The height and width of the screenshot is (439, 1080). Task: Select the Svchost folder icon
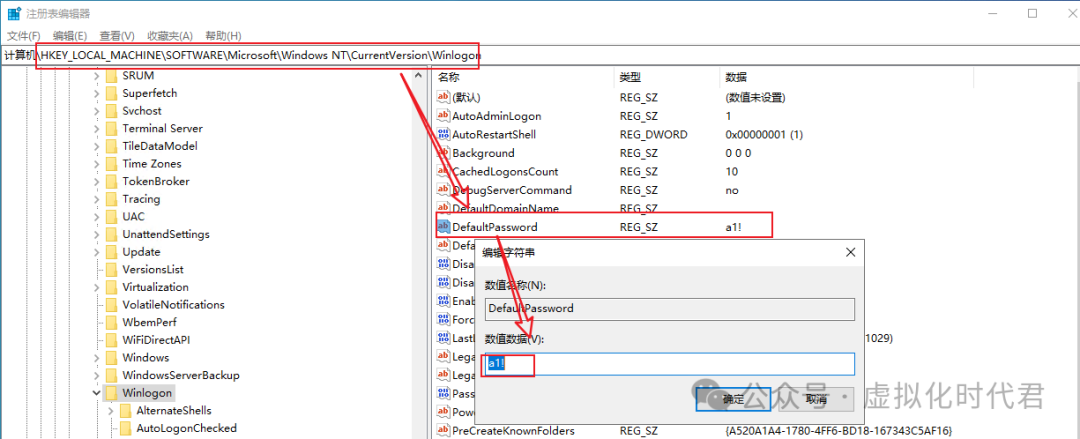pyautogui.click(x=112, y=111)
